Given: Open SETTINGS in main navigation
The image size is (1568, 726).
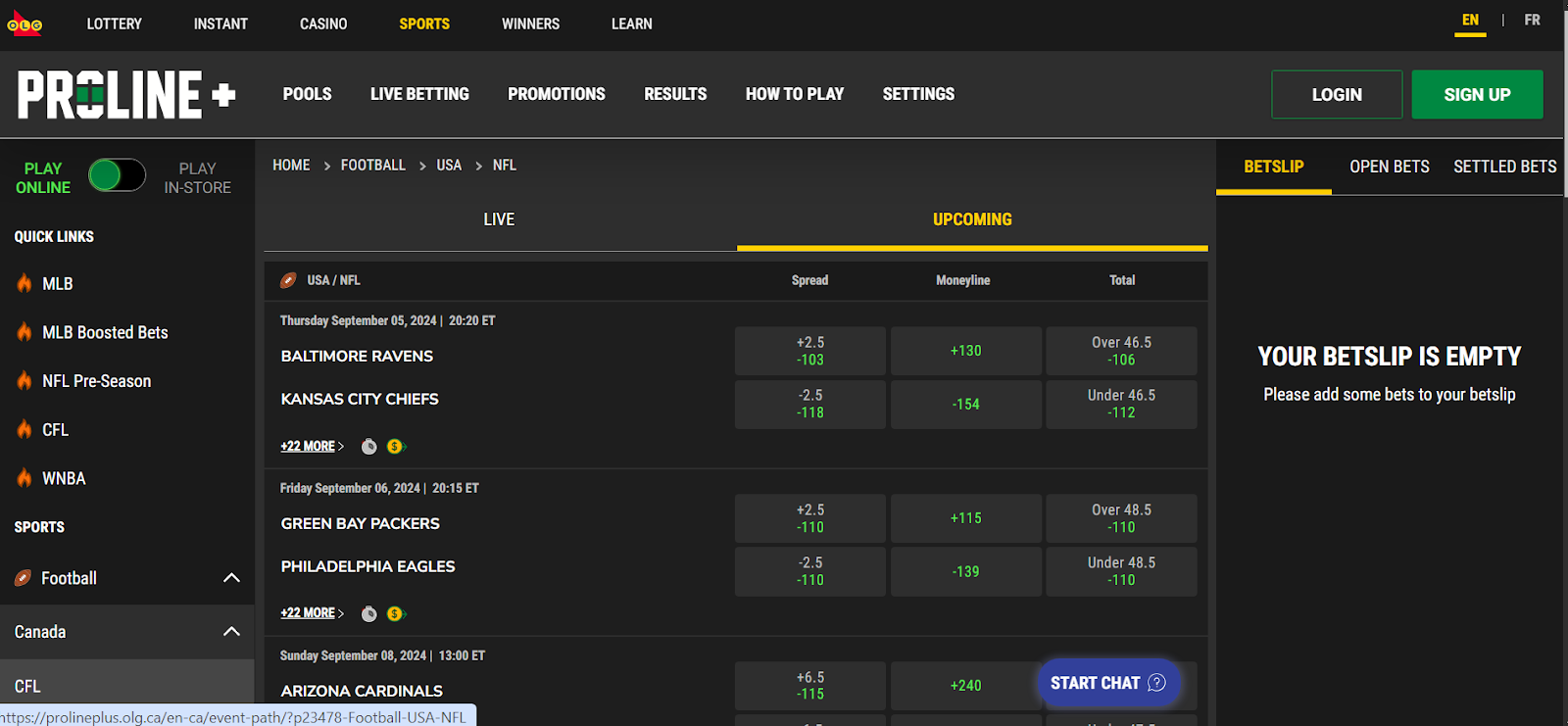Looking at the screenshot, I should tap(918, 94).
